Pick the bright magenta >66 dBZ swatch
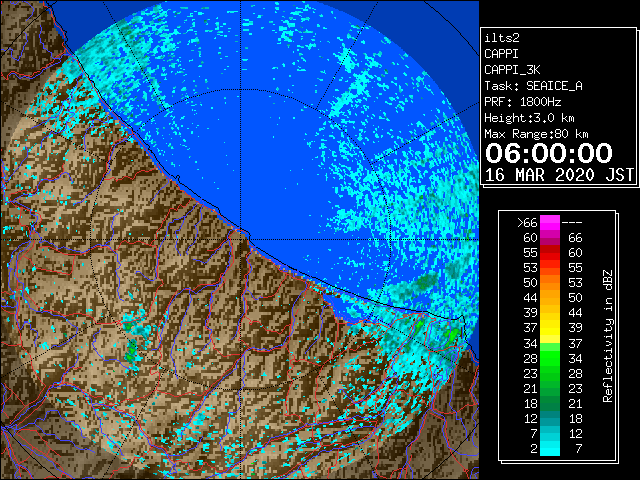The height and width of the screenshot is (480, 640). (550, 223)
